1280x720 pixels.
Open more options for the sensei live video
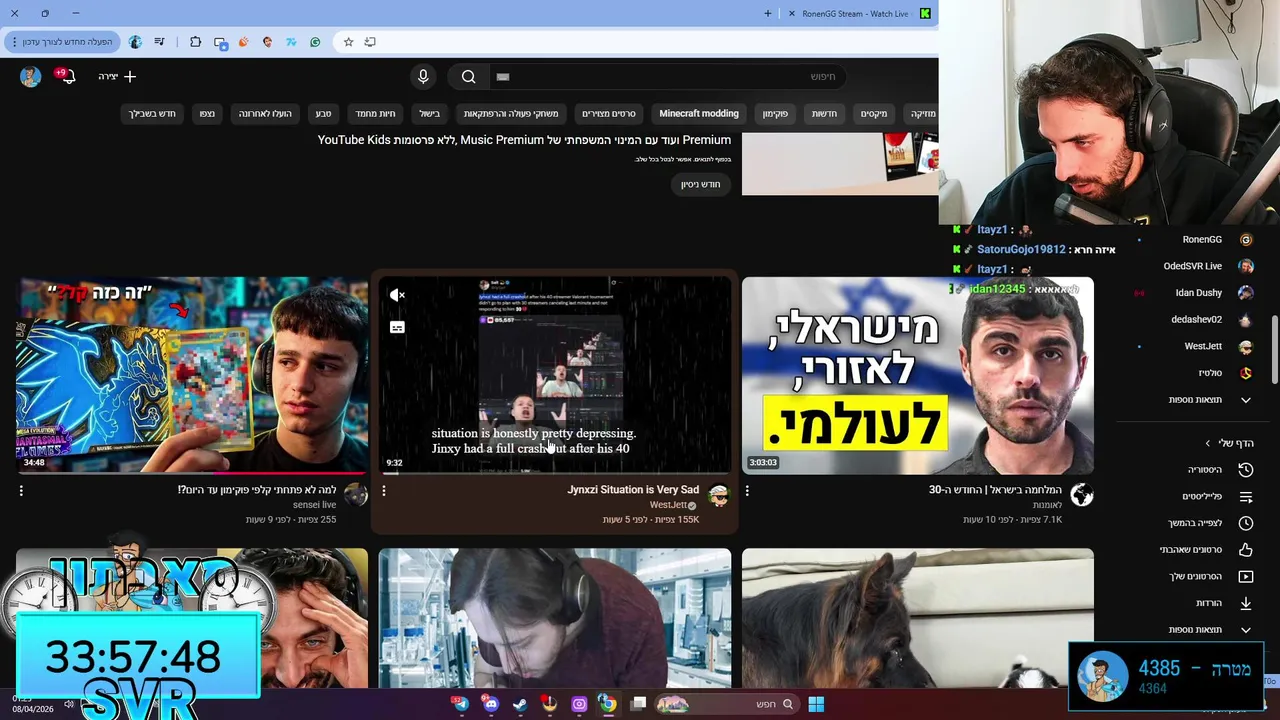21,490
